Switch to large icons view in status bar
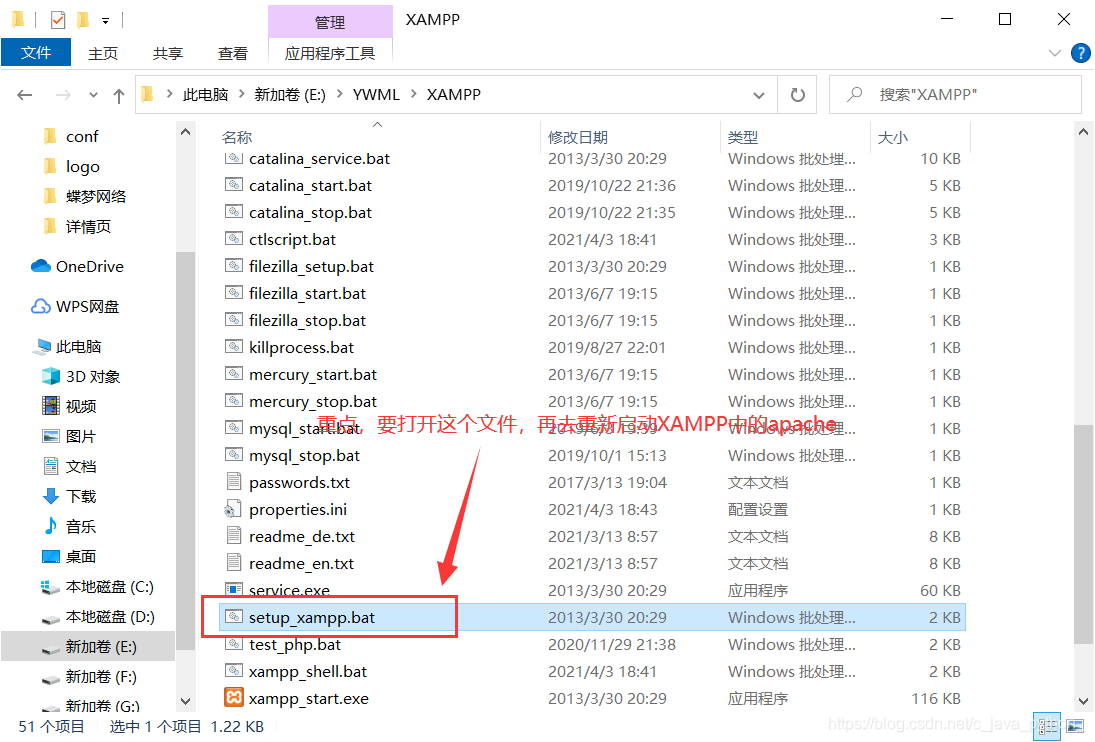The height and width of the screenshot is (742, 1095). [x=1075, y=726]
